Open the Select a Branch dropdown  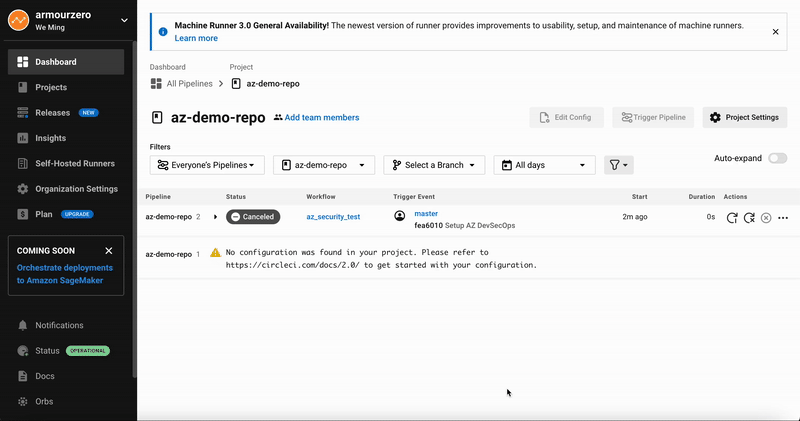434,165
